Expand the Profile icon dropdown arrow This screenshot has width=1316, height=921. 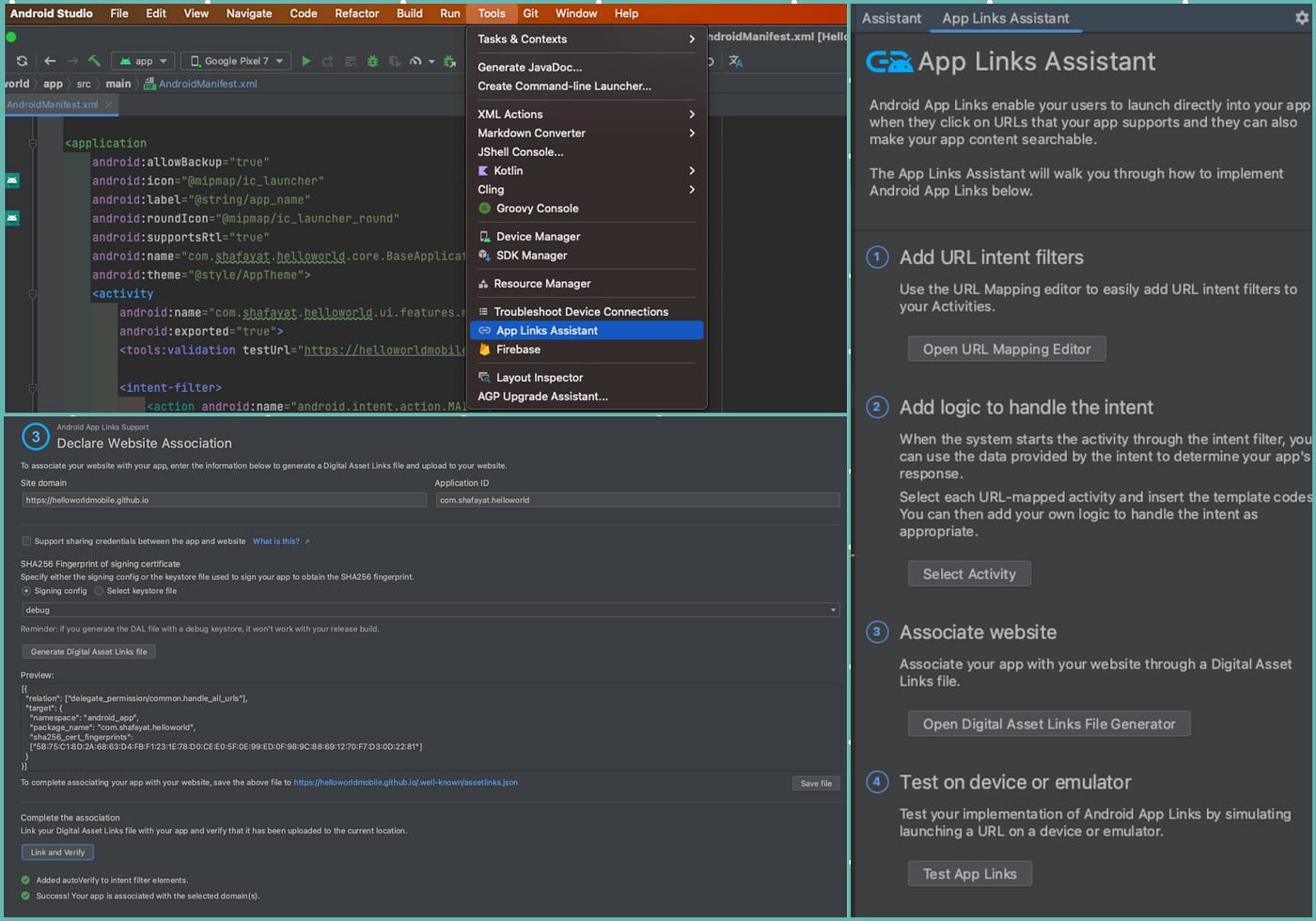point(431,62)
